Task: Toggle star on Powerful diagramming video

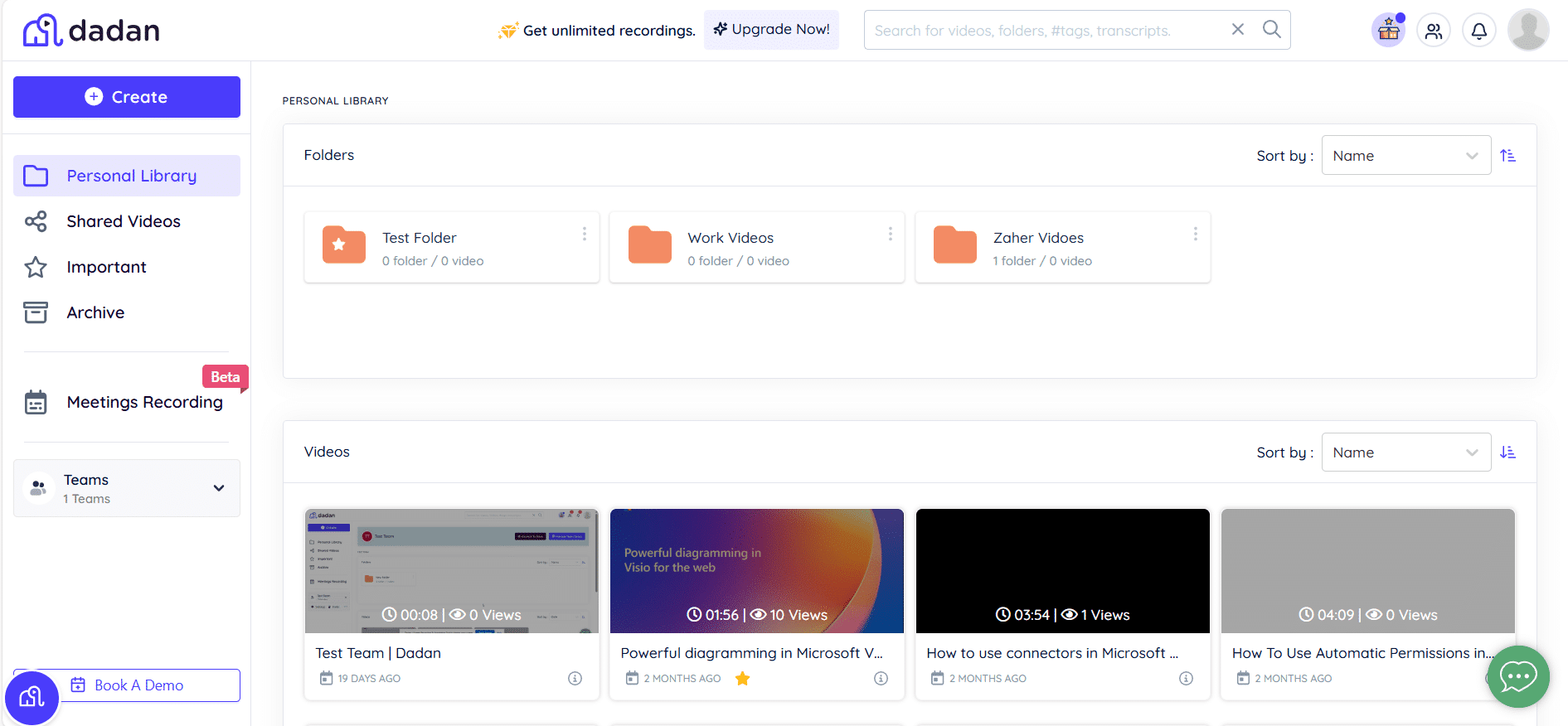Action: pos(742,679)
